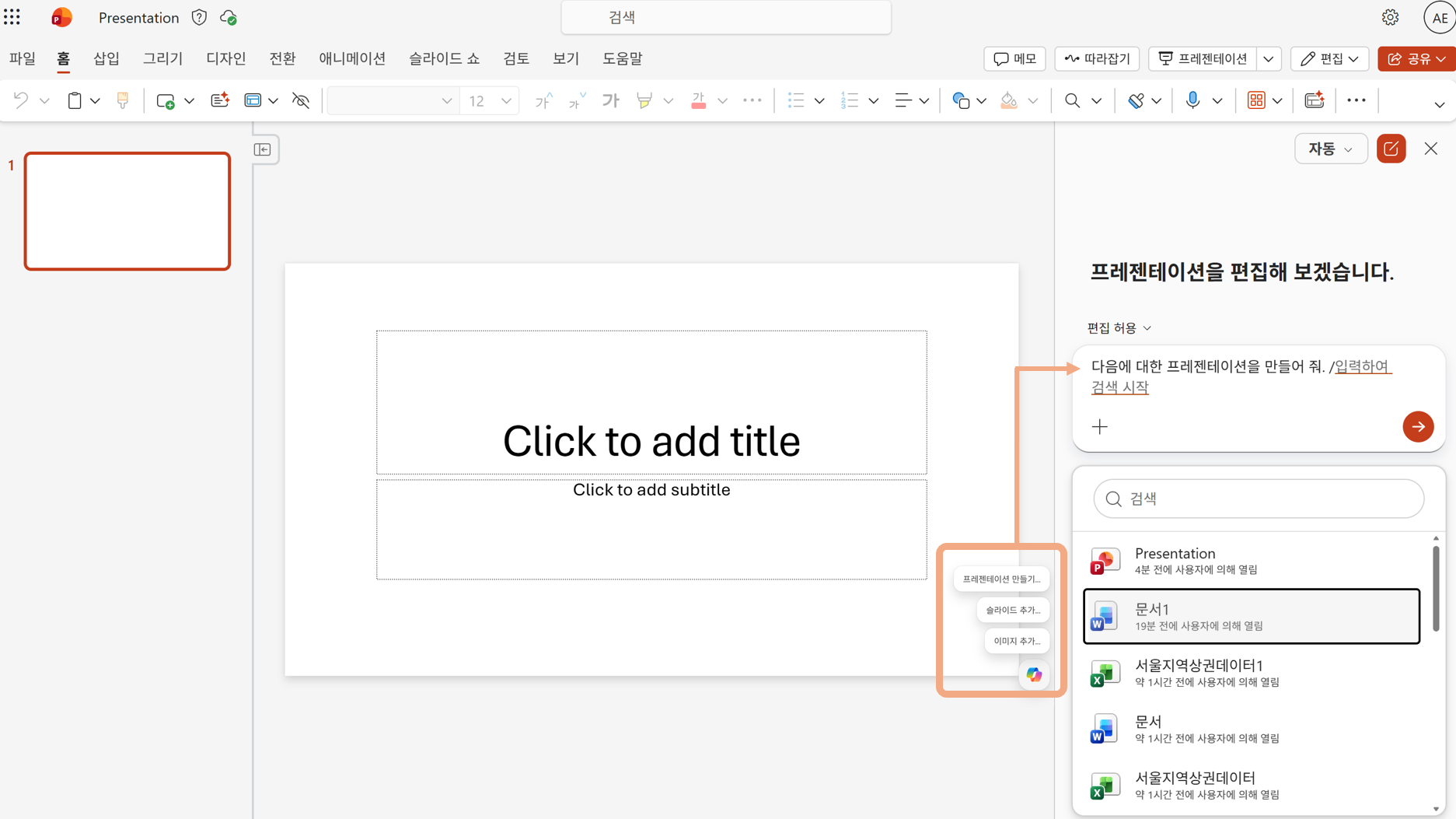Screen dimensions: 1456x819
Task: Open the 파일 menu
Action: pos(23,58)
